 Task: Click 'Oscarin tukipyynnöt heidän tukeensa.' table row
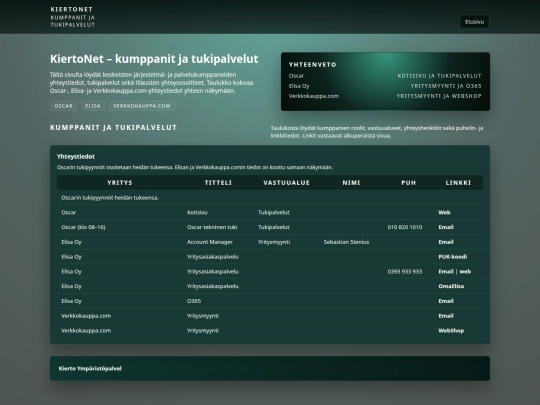point(270,198)
